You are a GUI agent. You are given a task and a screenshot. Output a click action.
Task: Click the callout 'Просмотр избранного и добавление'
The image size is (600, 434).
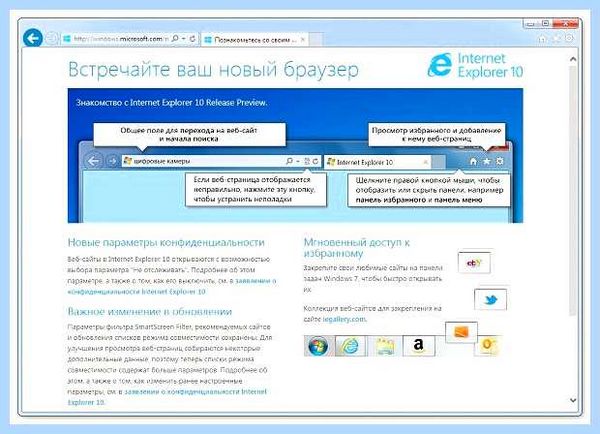[437, 135]
